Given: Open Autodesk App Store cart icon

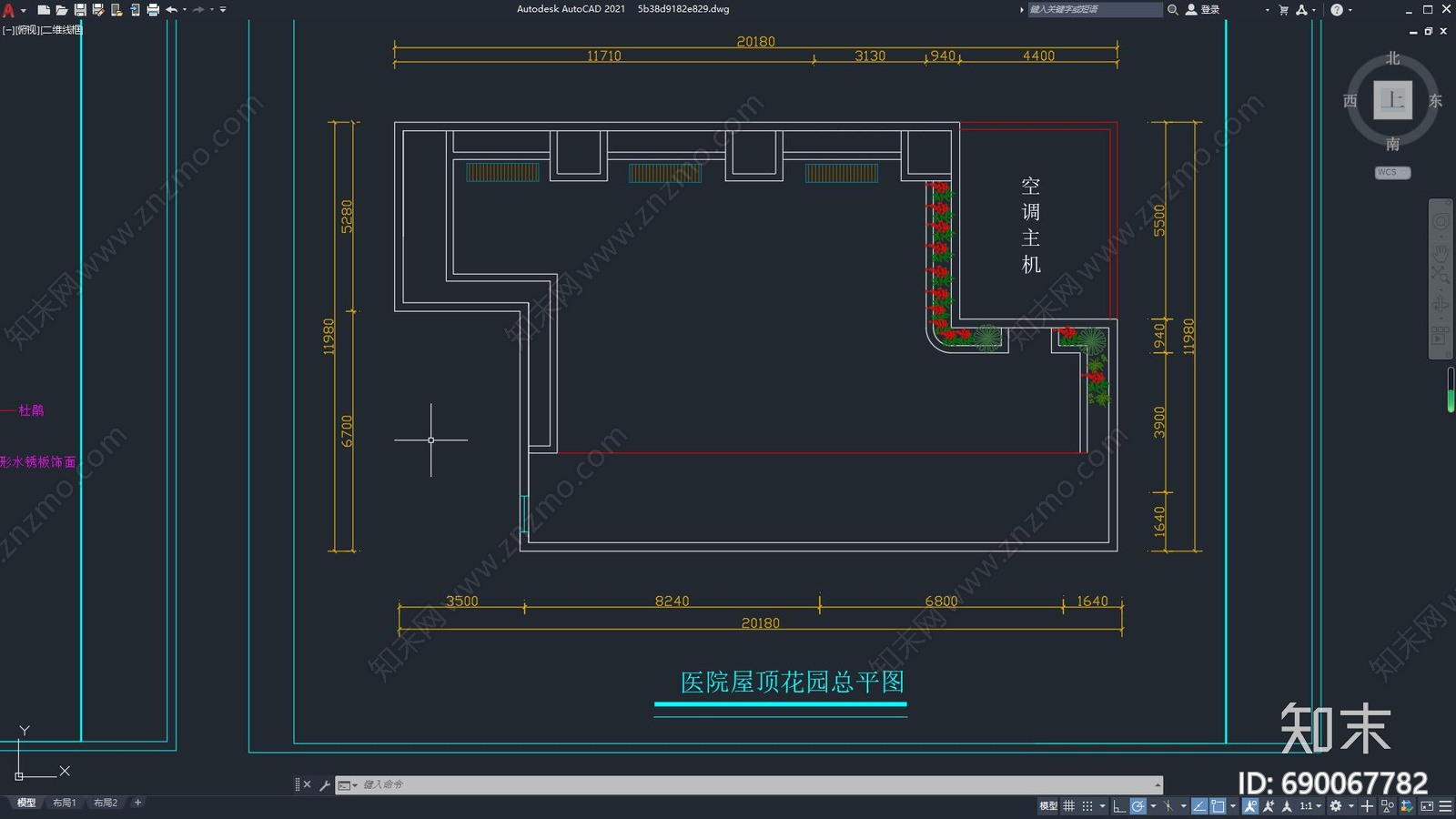Looking at the screenshot, I should [x=1284, y=9].
